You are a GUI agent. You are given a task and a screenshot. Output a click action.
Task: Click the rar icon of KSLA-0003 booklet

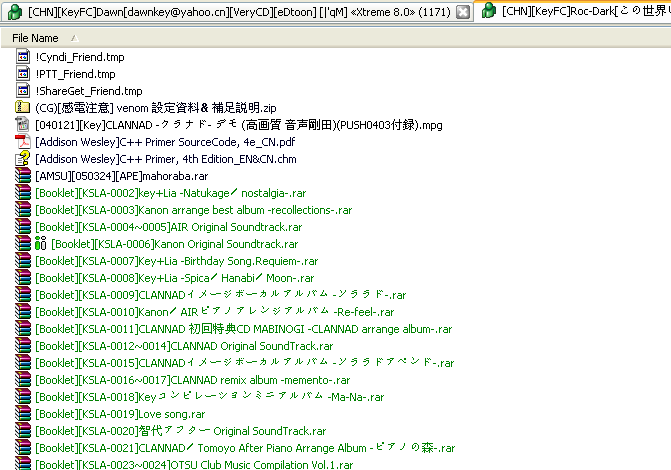pos(23,210)
